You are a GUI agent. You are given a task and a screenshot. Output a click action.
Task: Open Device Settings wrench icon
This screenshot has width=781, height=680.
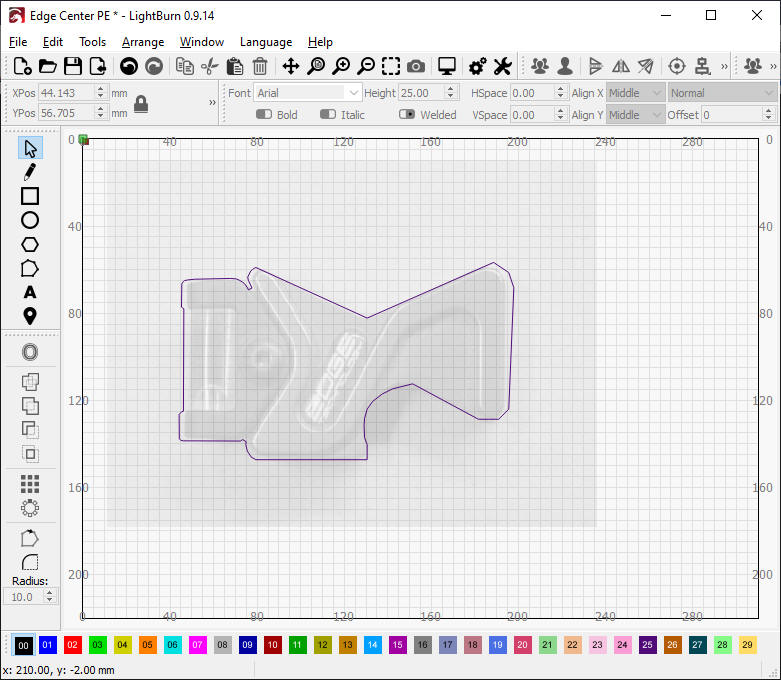(x=502, y=66)
